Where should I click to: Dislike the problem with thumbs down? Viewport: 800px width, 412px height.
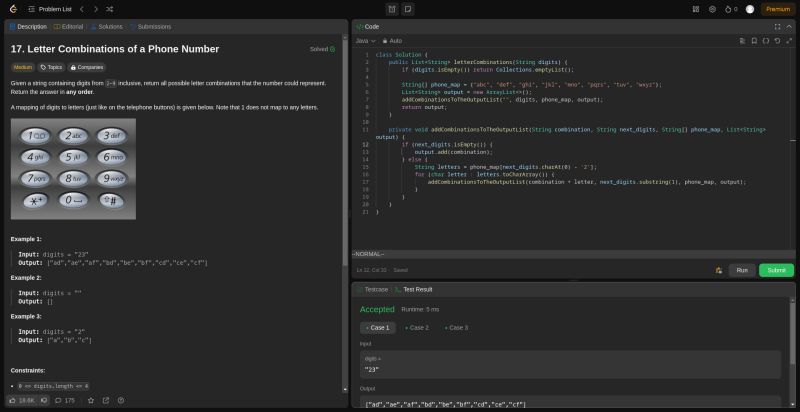[44, 400]
